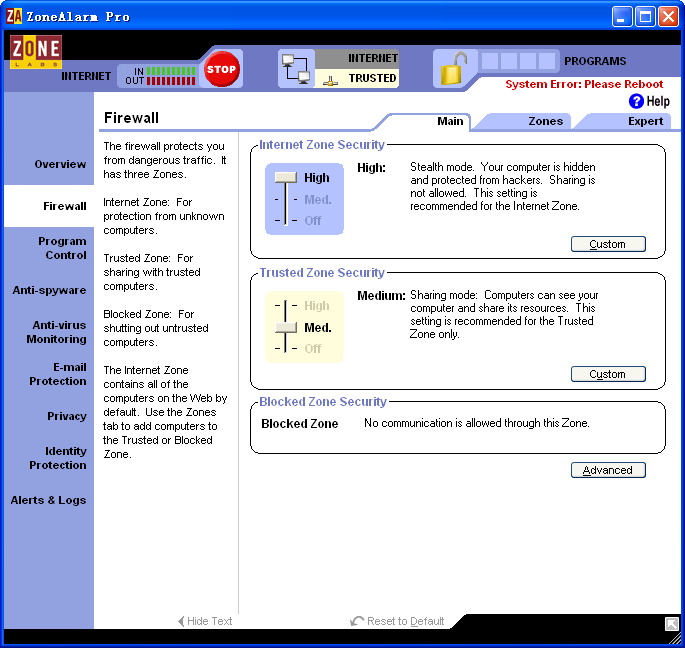Open Privacy panel
Image resolution: width=685 pixels, height=648 pixels.
[67, 416]
